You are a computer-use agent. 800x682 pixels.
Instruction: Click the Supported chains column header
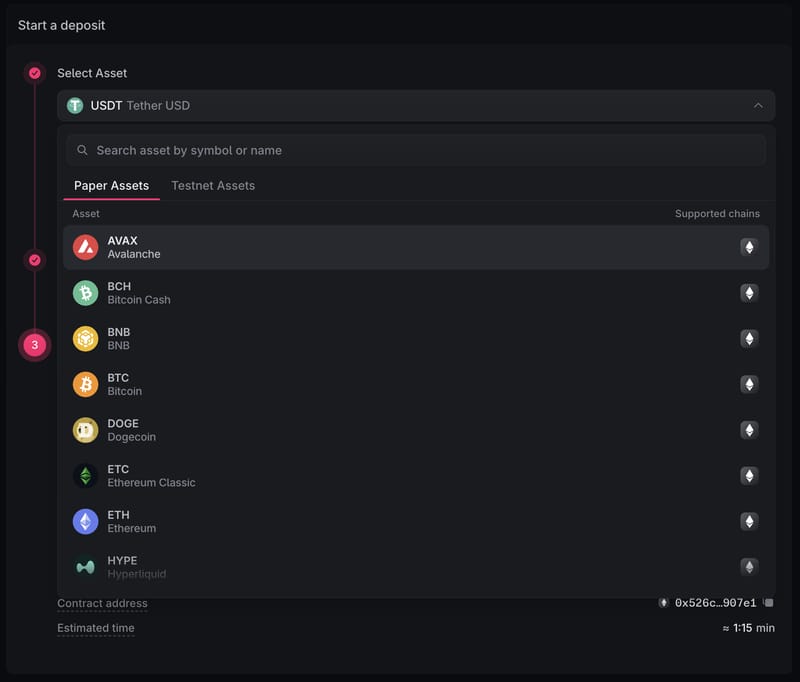[x=717, y=214]
